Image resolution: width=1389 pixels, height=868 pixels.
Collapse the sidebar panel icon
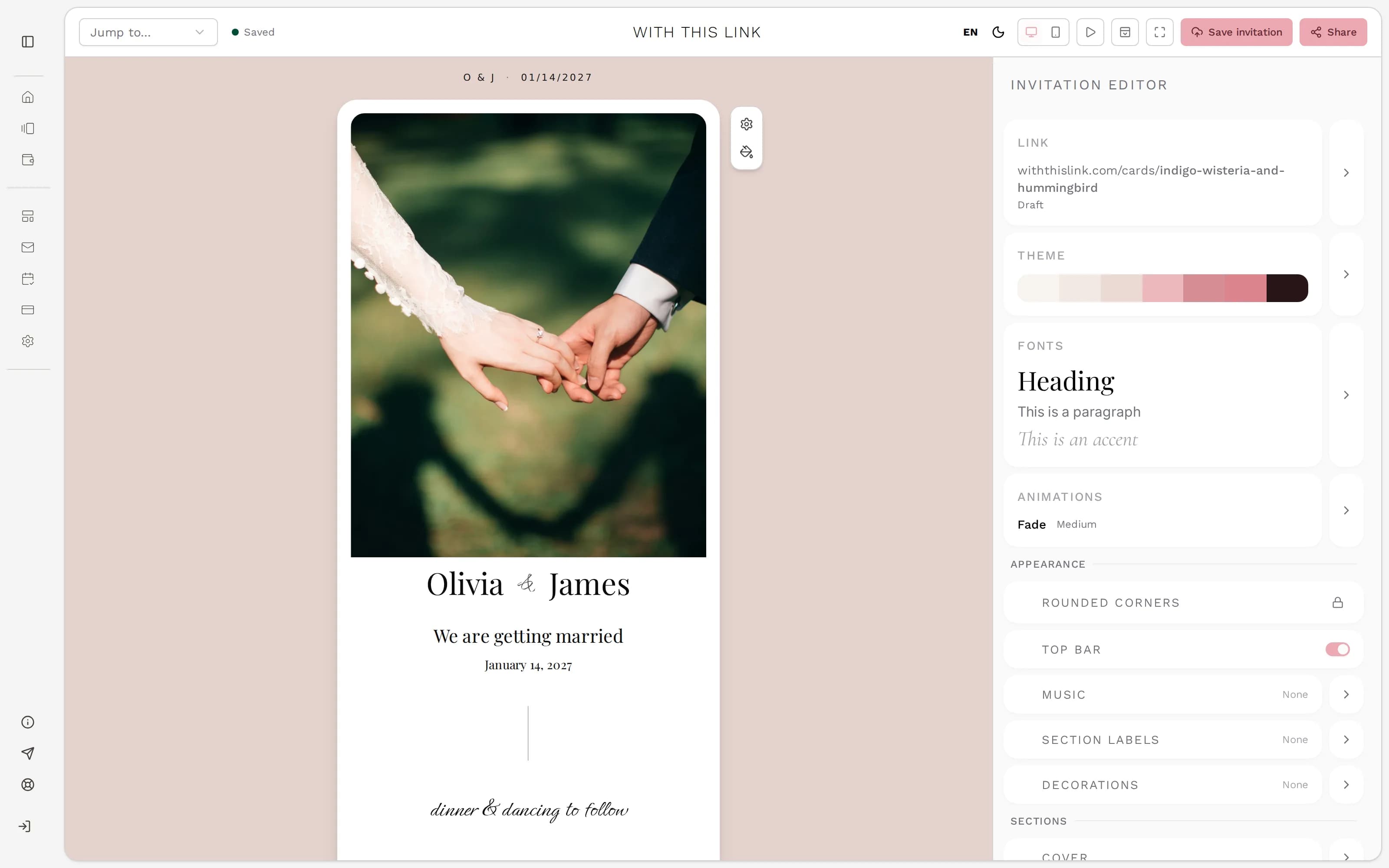(x=27, y=41)
